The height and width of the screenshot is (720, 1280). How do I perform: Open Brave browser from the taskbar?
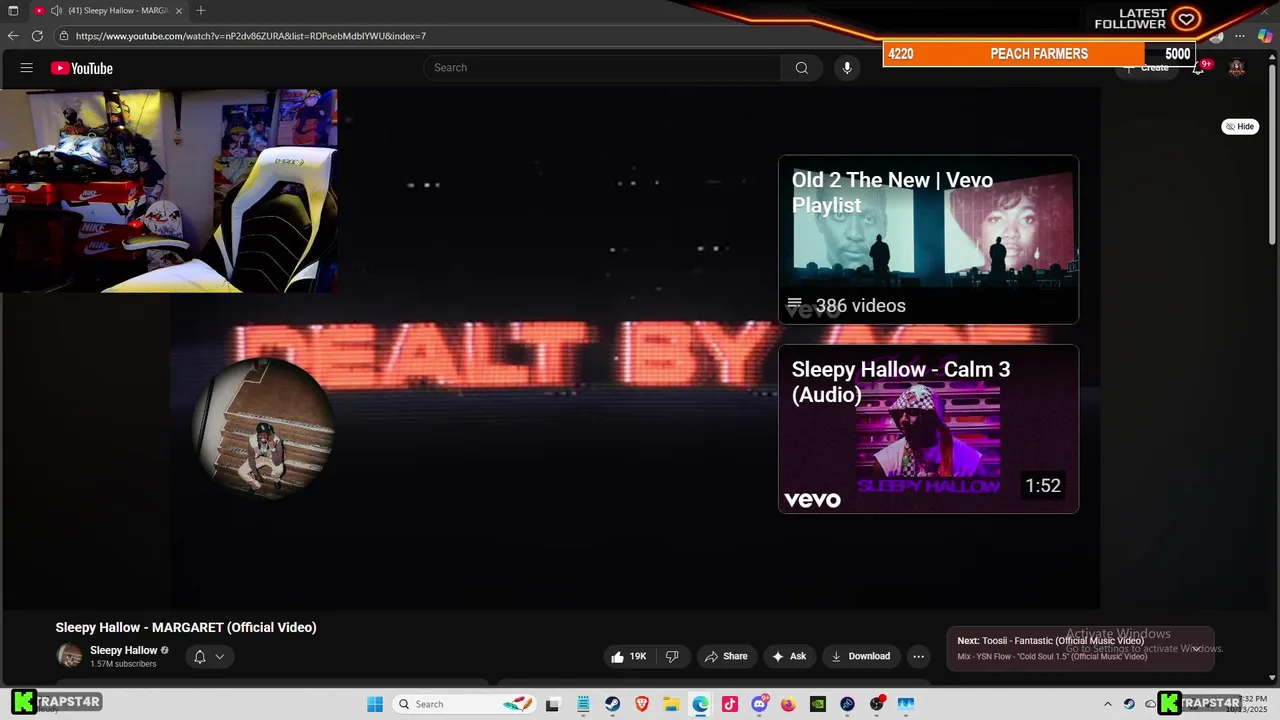coord(641,704)
